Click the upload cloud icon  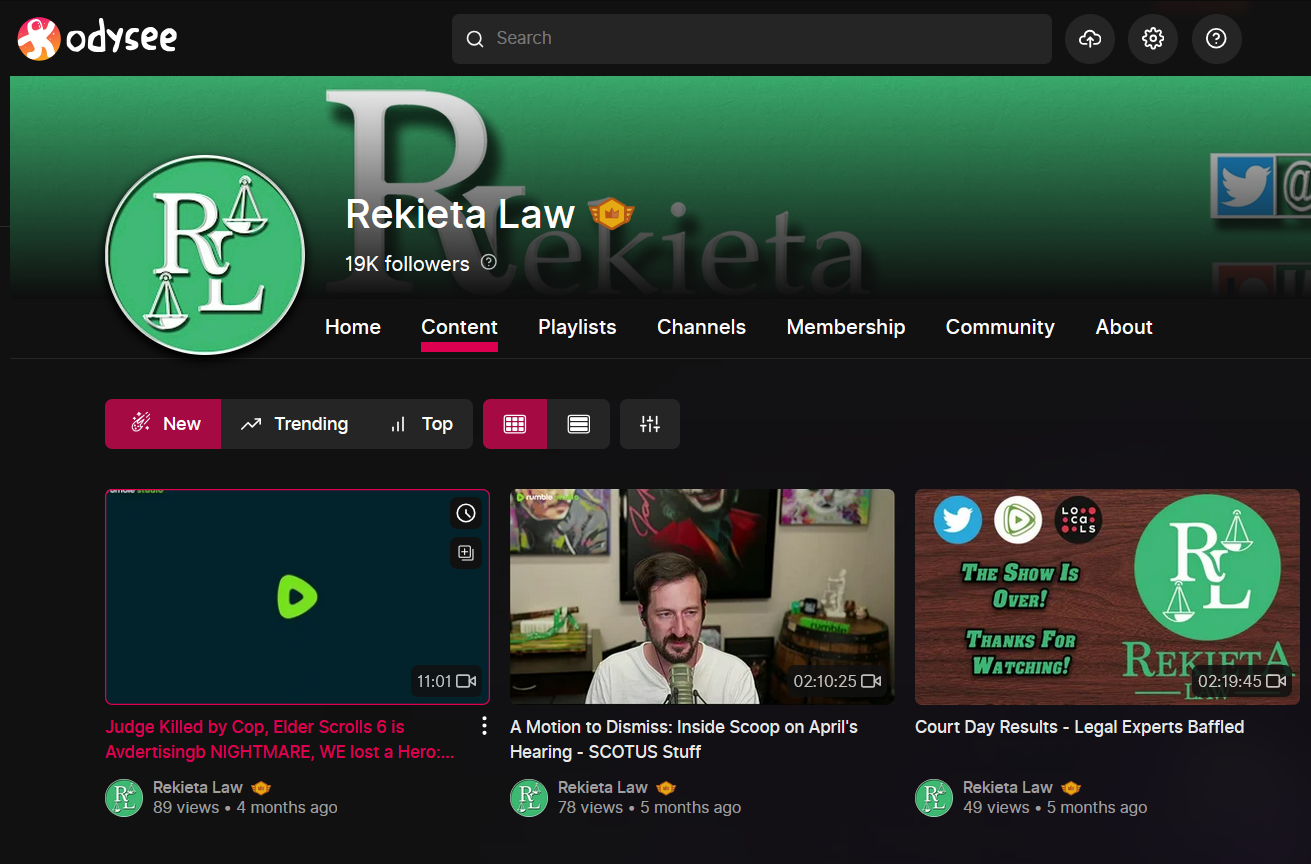pos(1090,38)
